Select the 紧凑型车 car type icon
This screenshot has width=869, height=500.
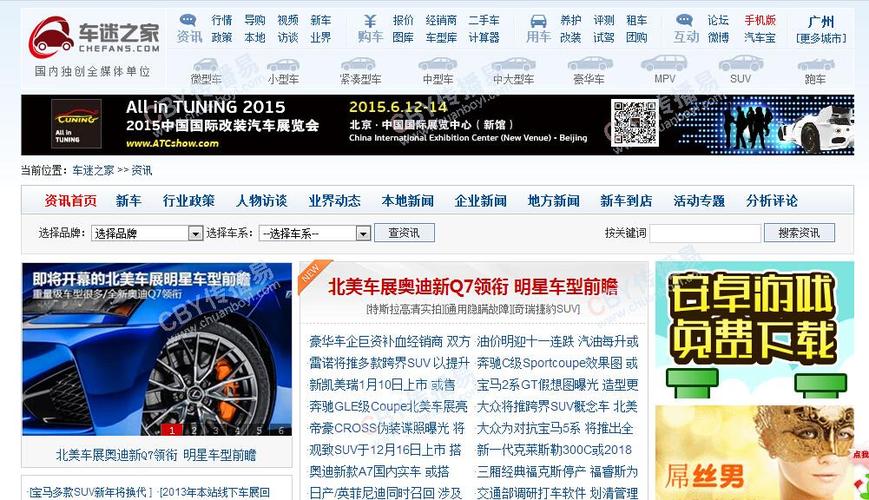[359, 64]
